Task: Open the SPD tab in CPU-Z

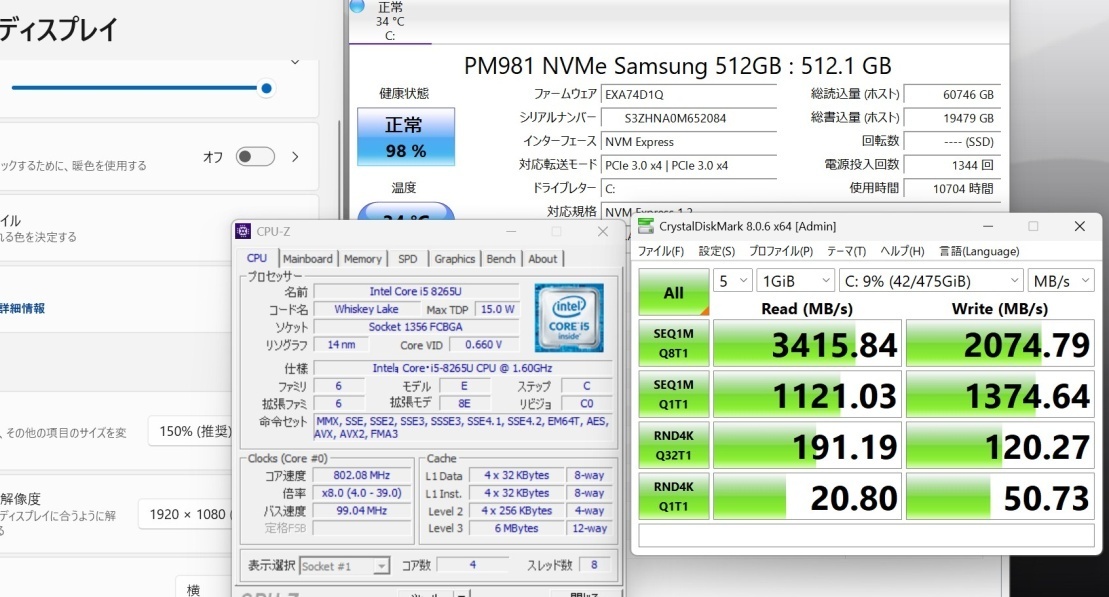Action: (407, 259)
